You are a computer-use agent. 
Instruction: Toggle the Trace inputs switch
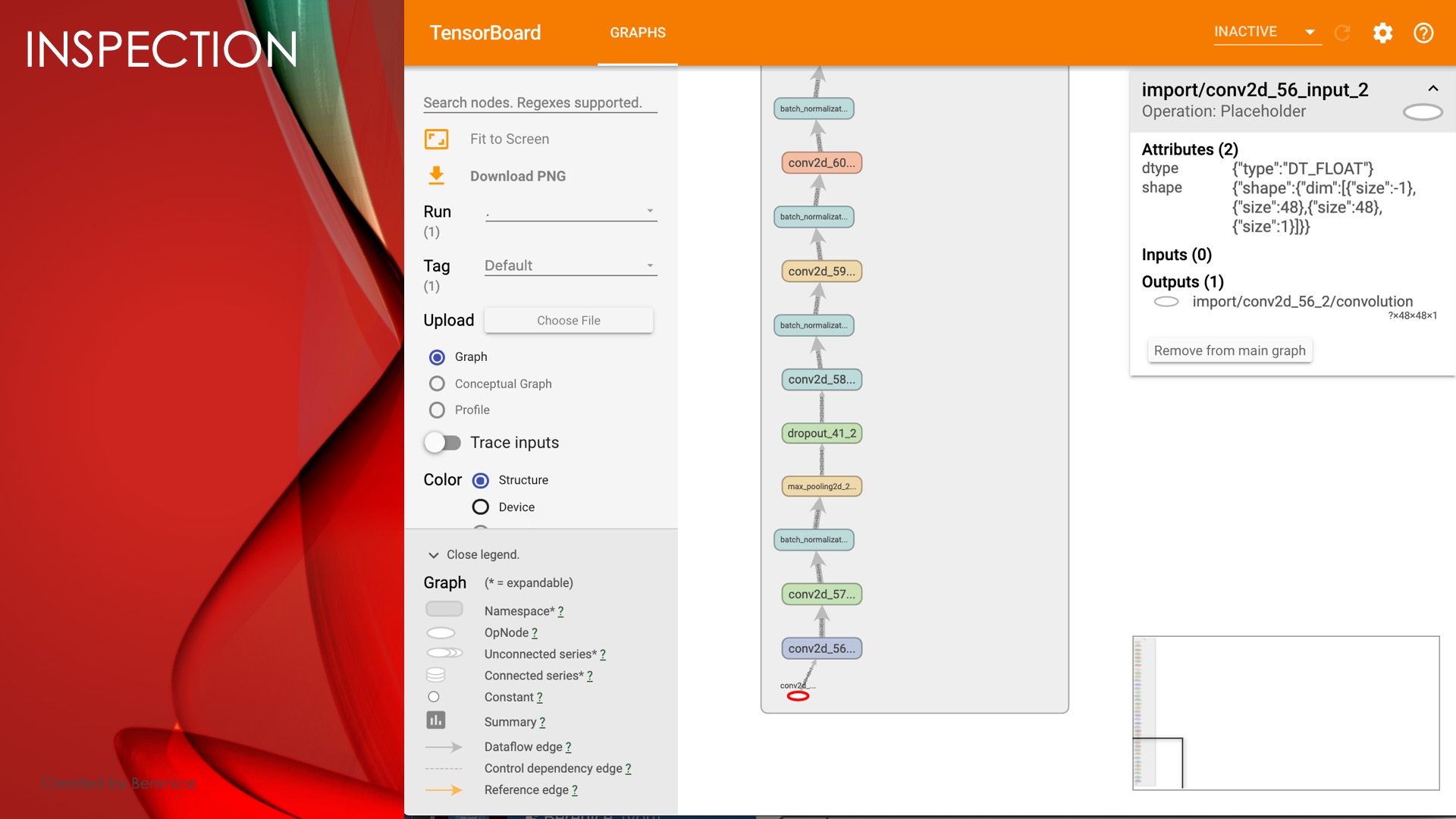(x=443, y=443)
